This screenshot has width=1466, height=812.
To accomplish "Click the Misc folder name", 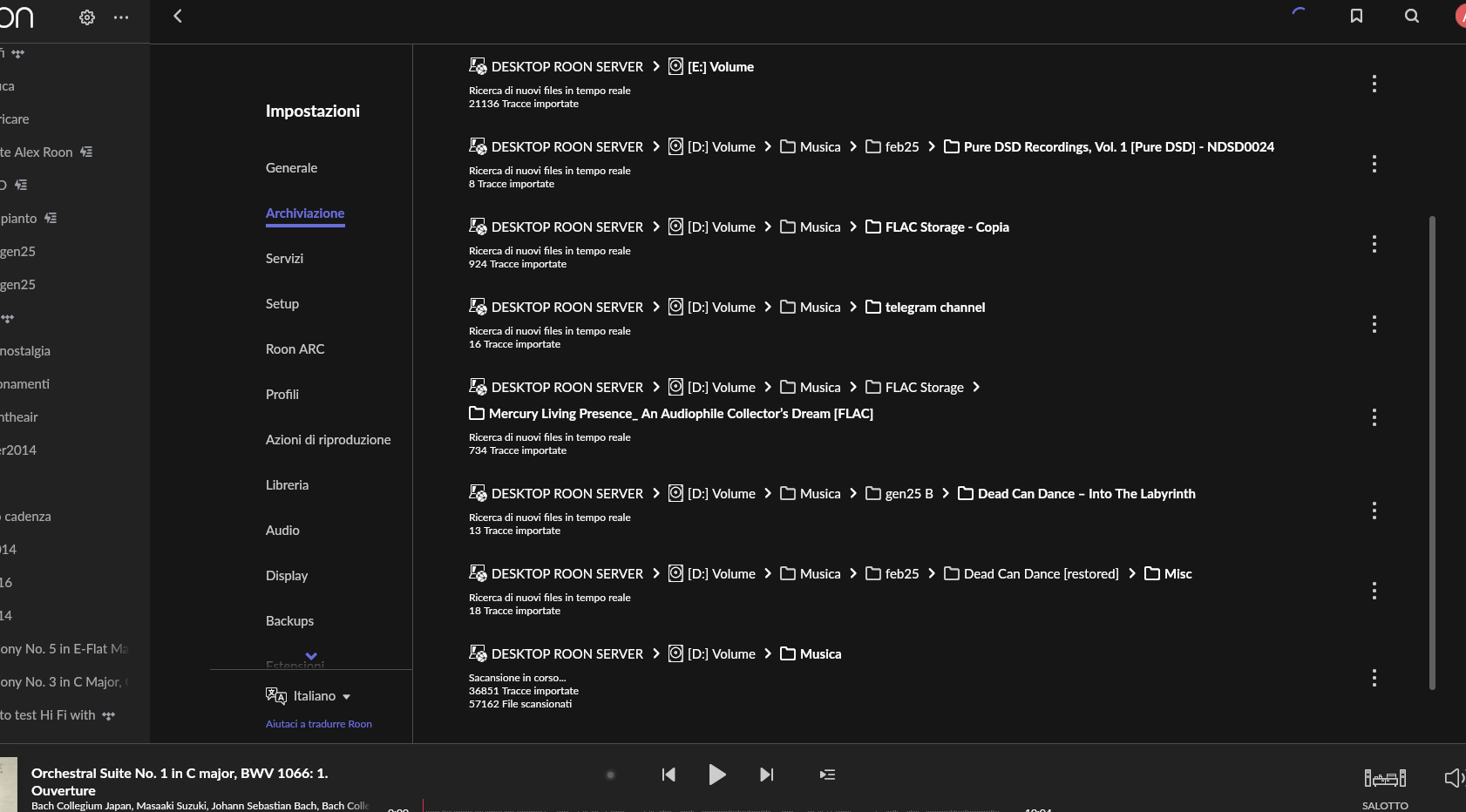I will tap(1178, 573).
